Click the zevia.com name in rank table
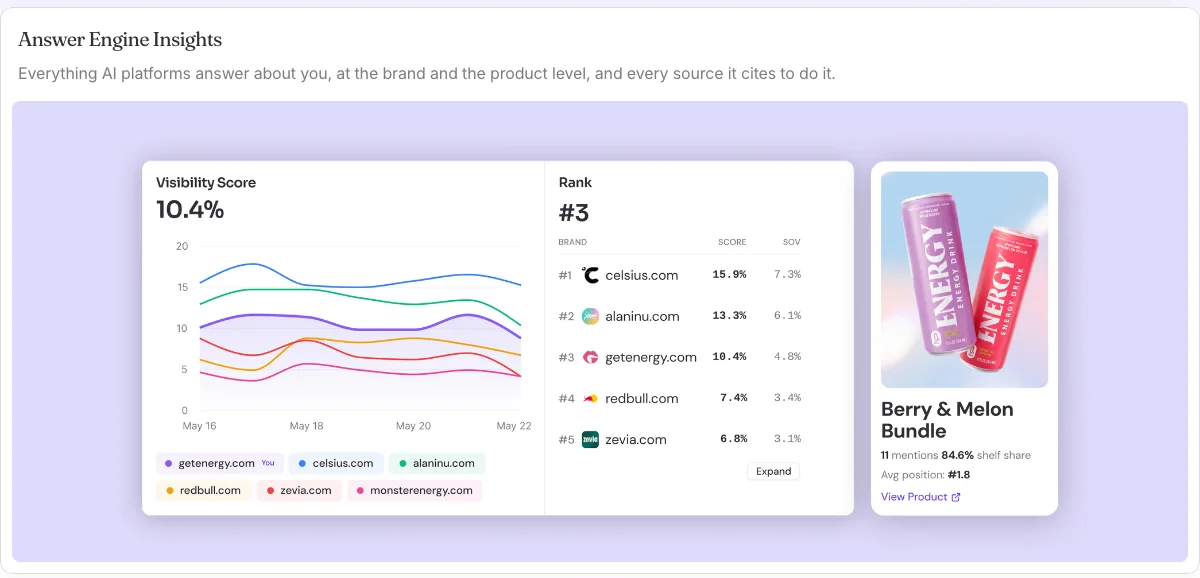This screenshot has width=1200, height=578. (636, 439)
